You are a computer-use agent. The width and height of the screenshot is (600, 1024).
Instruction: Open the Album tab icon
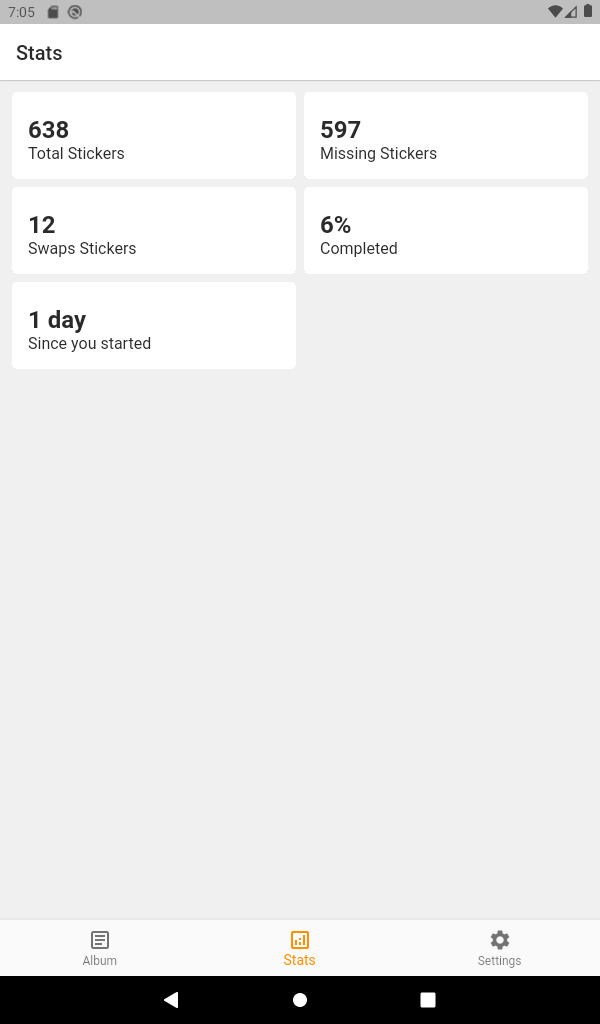[x=99, y=940]
